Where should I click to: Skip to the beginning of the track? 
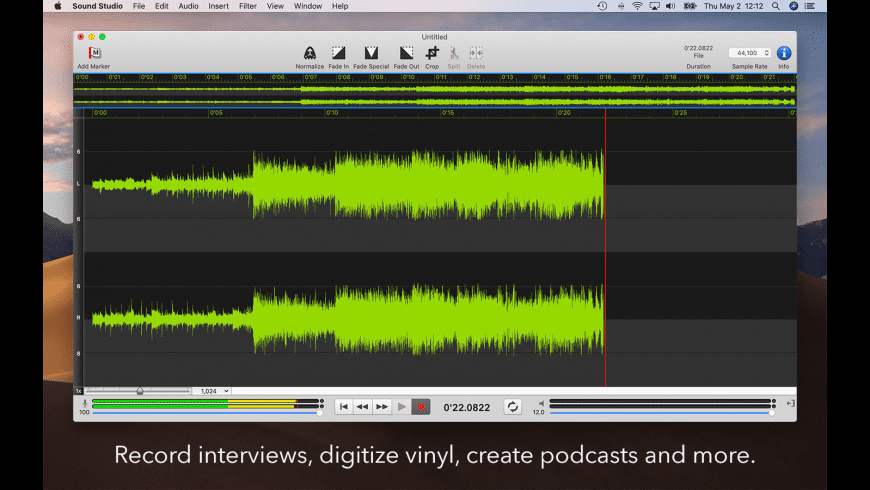pyautogui.click(x=343, y=407)
